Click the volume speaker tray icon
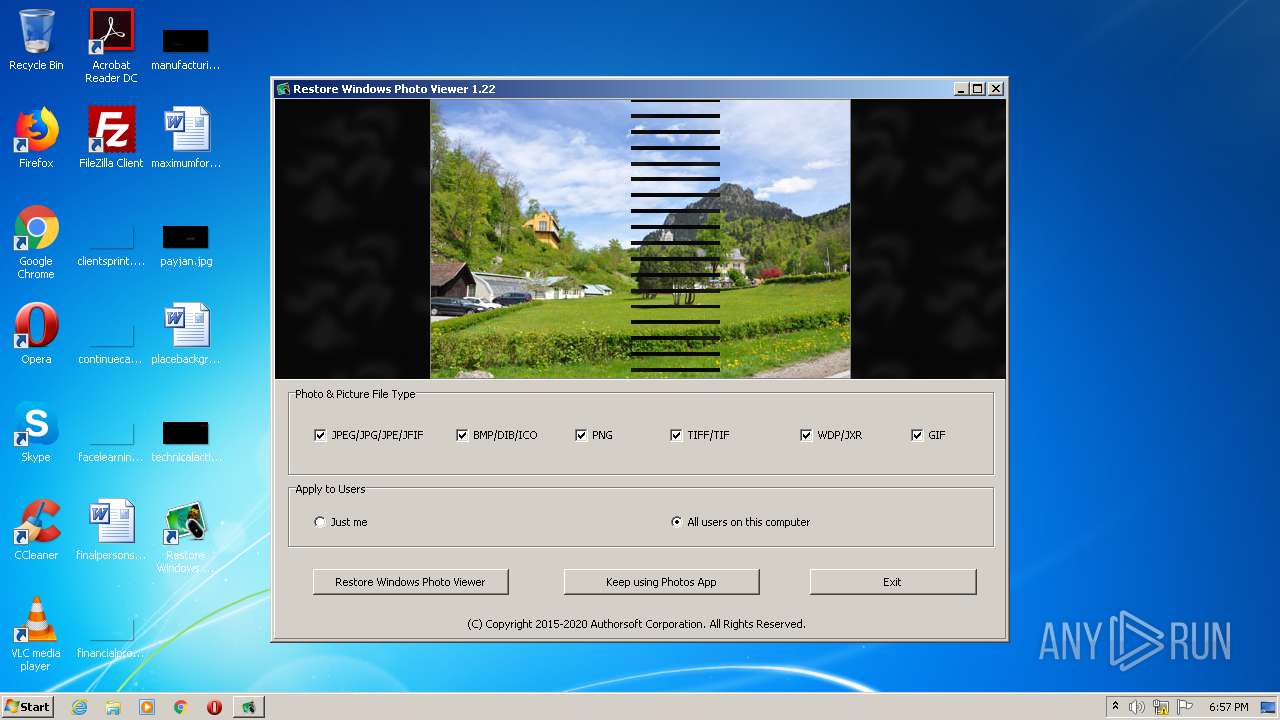The width and height of the screenshot is (1280, 720). [x=1137, y=707]
